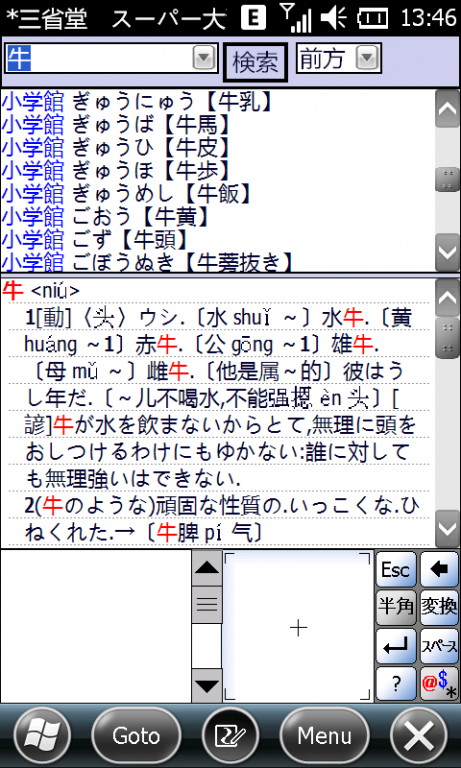The width and height of the screenshot is (461, 768).
Task: Show next handwriting candidates with down arrow
Action: (207, 685)
